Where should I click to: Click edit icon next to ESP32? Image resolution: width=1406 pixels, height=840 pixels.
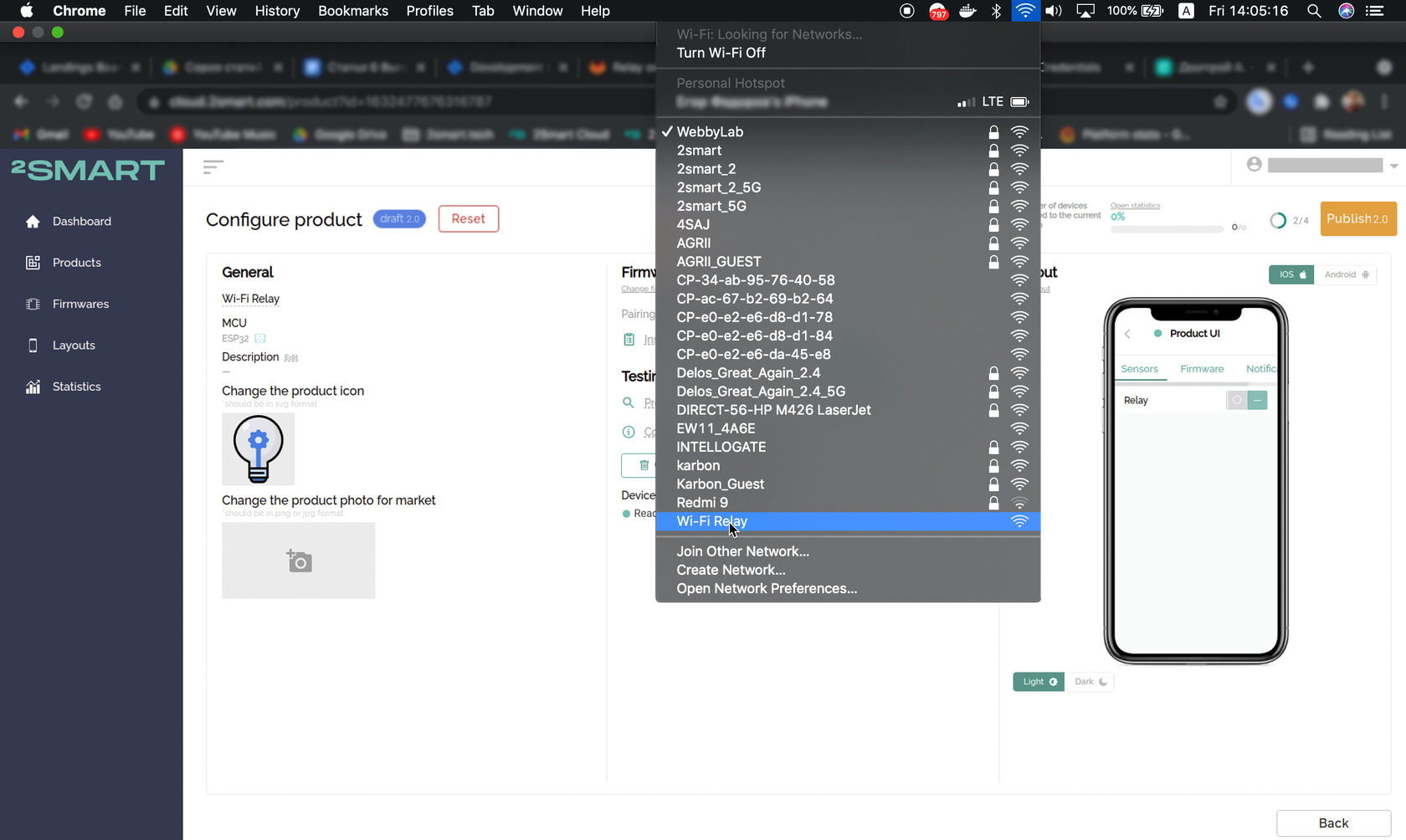260,339
